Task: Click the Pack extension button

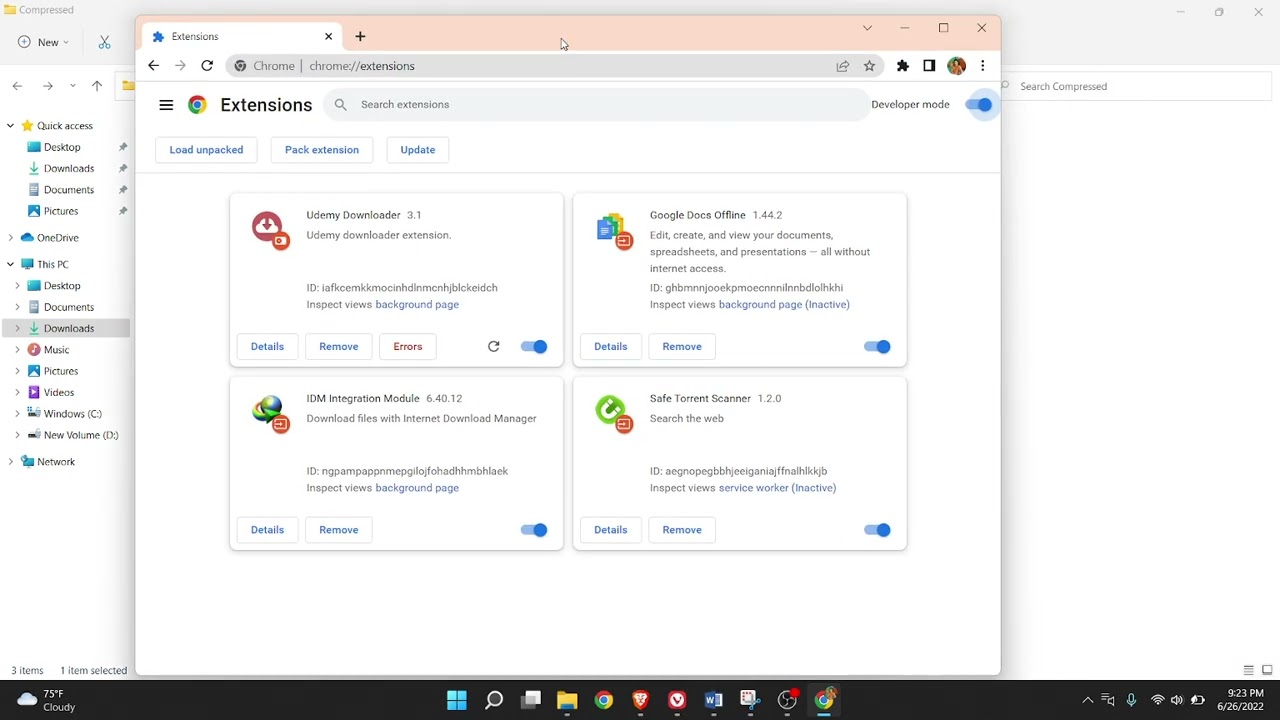Action: [322, 150]
